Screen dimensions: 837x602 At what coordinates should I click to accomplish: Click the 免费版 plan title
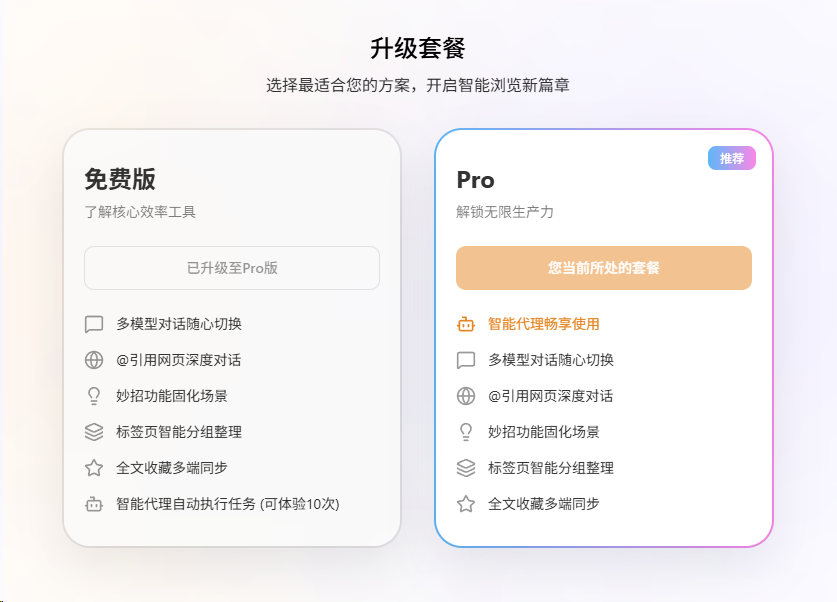click(x=120, y=180)
